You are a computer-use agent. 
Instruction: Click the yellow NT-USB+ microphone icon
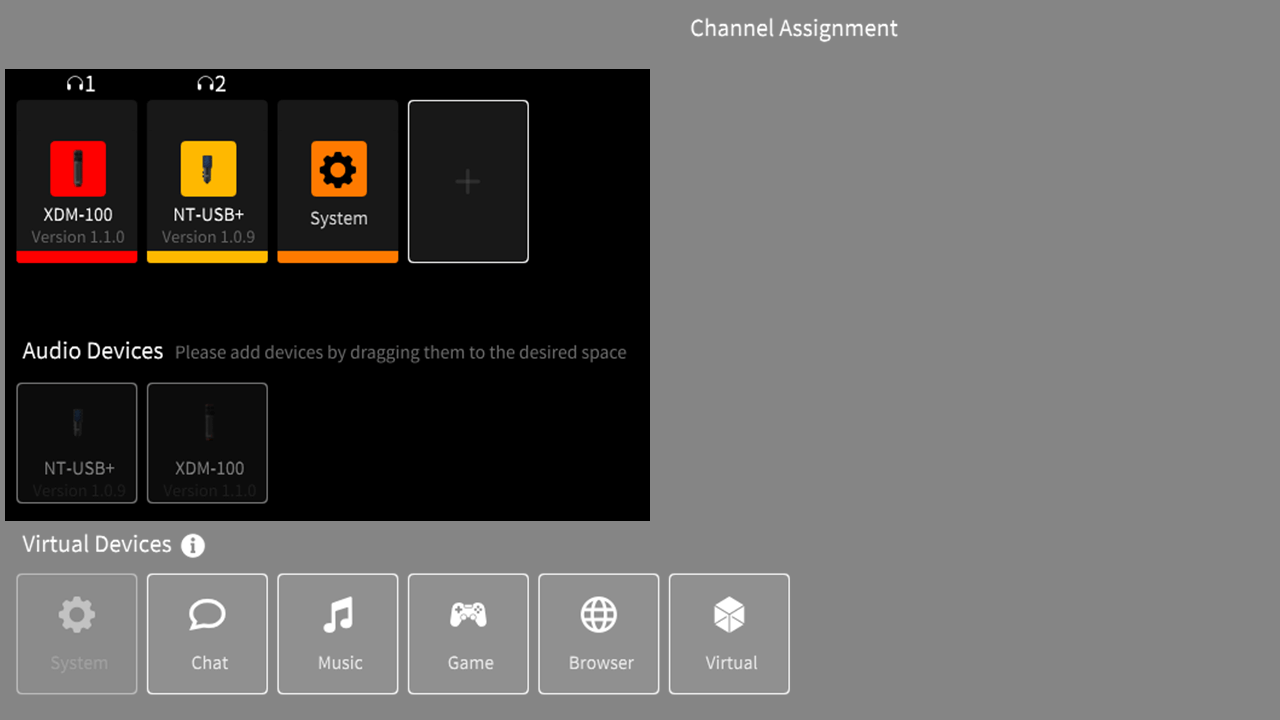coord(208,169)
